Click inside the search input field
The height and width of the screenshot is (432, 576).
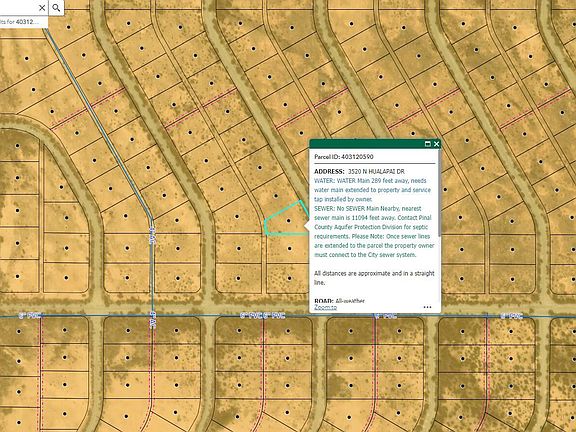pyautogui.click(x=18, y=8)
